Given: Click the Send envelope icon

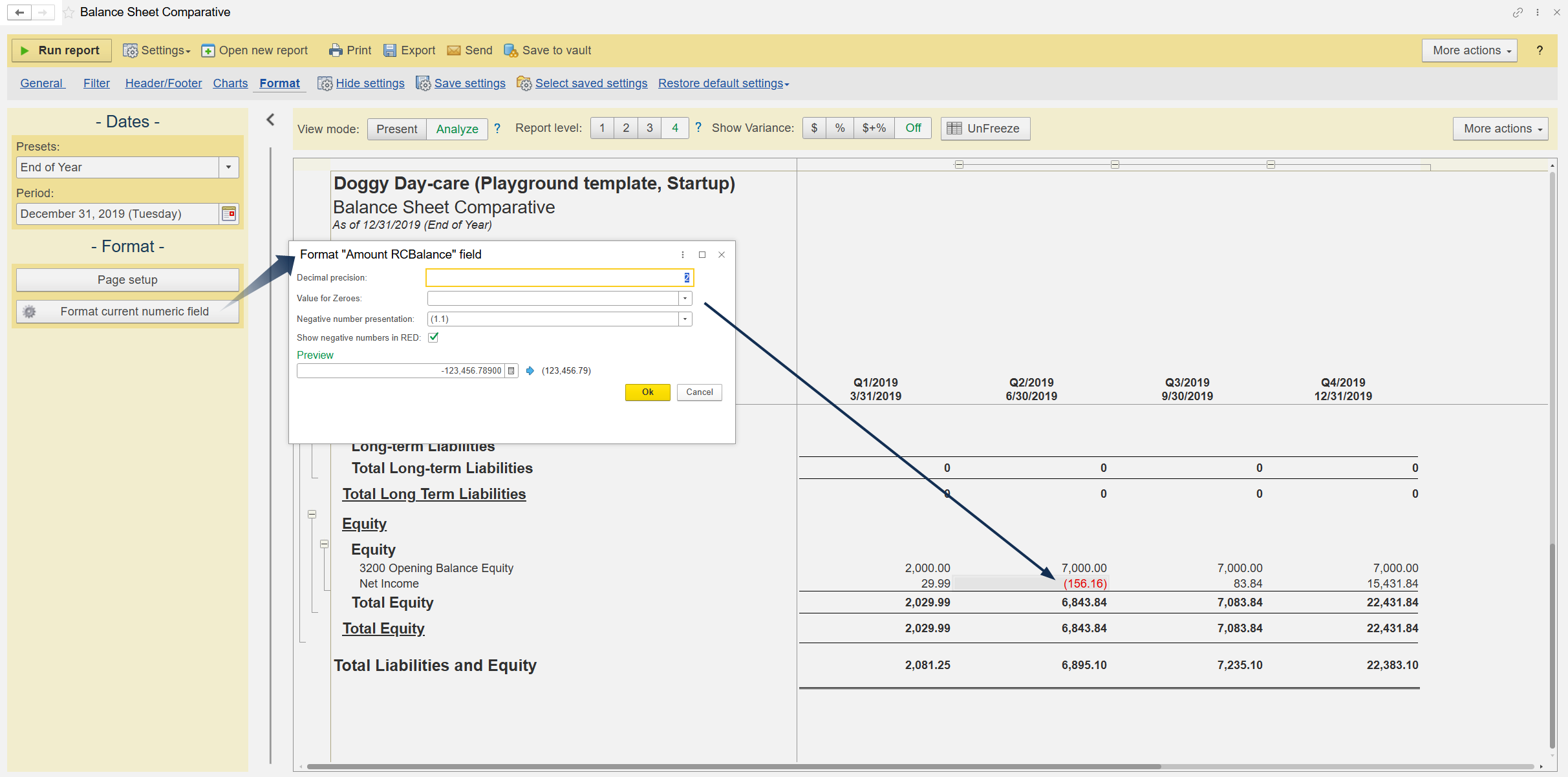Looking at the screenshot, I should coord(454,50).
